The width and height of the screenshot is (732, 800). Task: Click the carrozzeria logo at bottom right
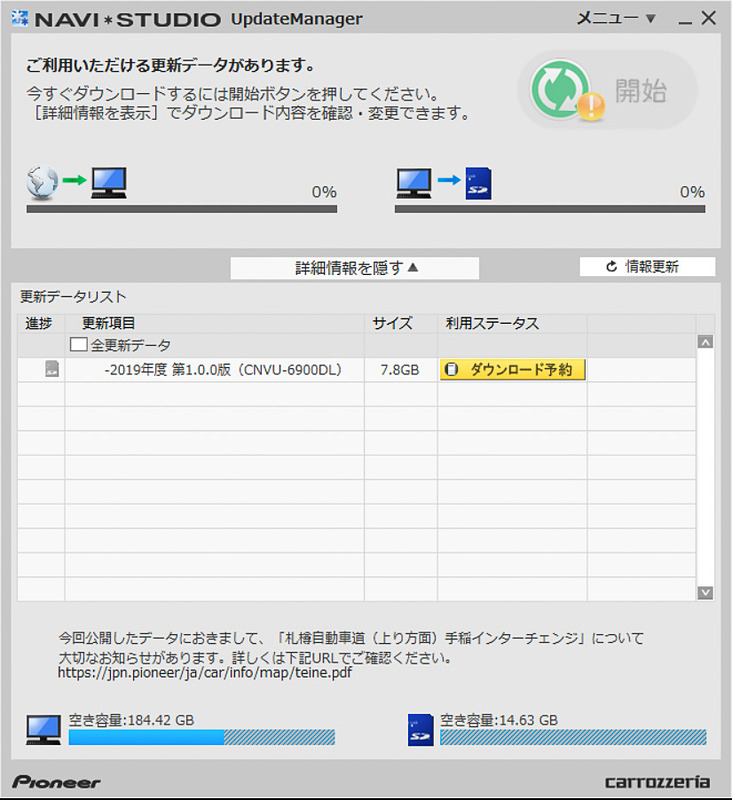click(657, 782)
